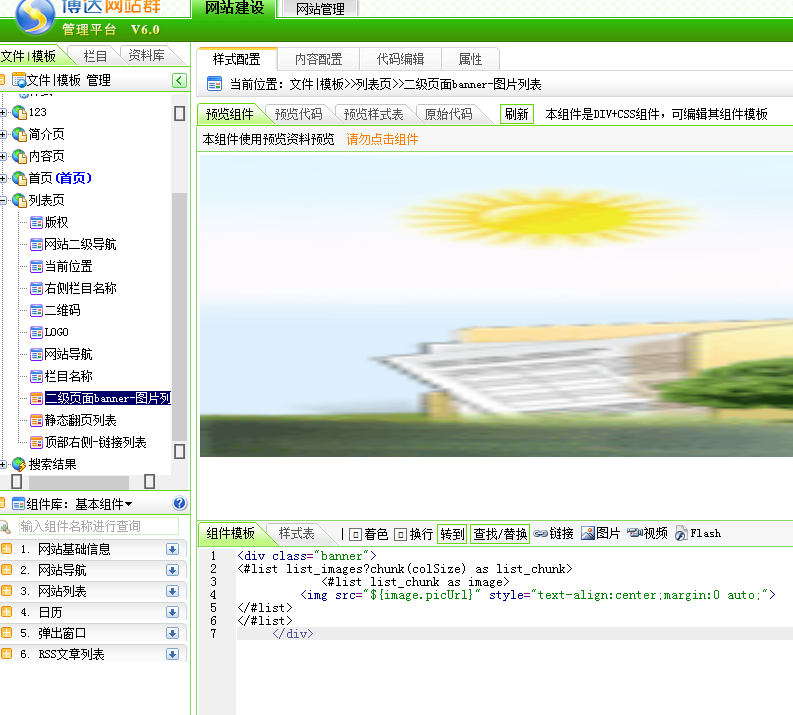Click the 二维码 component in tree
The height and width of the screenshot is (715, 793).
tap(62, 310)
